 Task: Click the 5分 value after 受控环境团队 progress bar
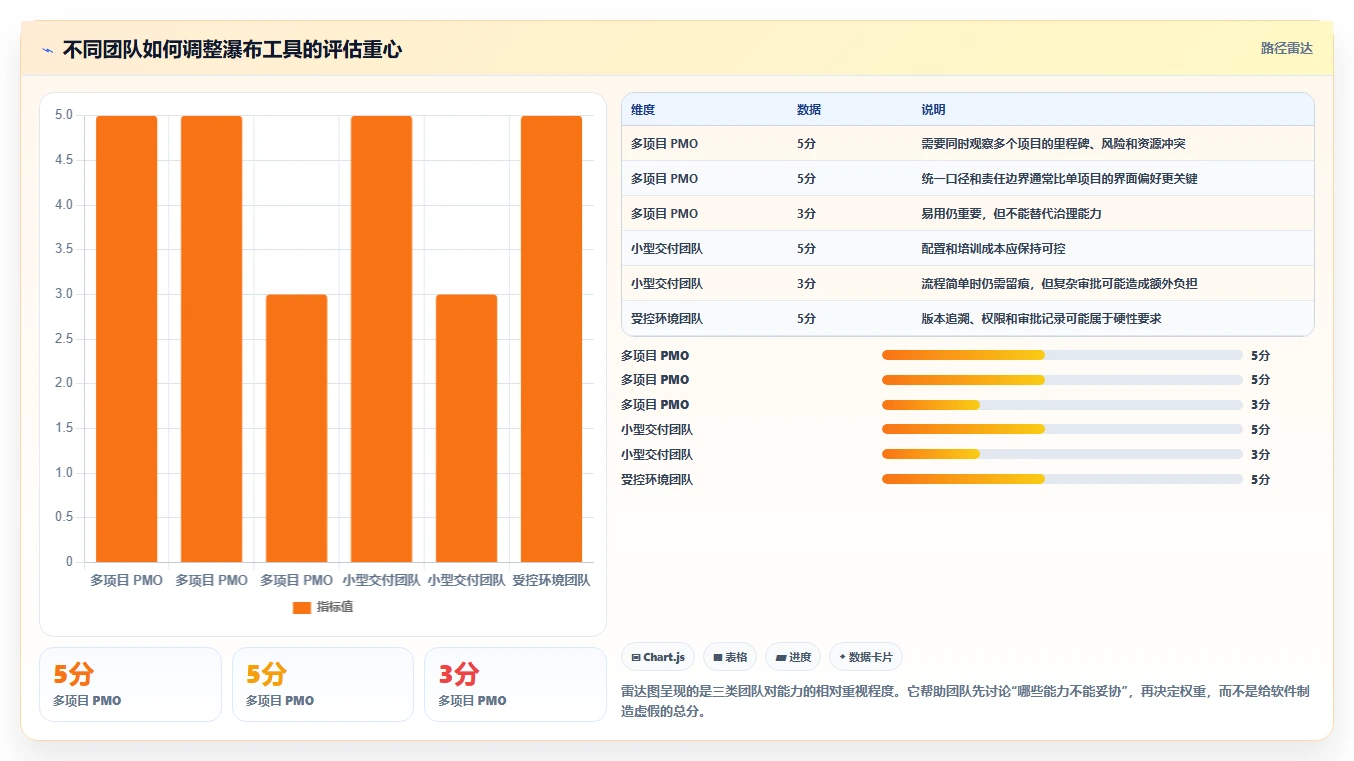(1260, 480)
